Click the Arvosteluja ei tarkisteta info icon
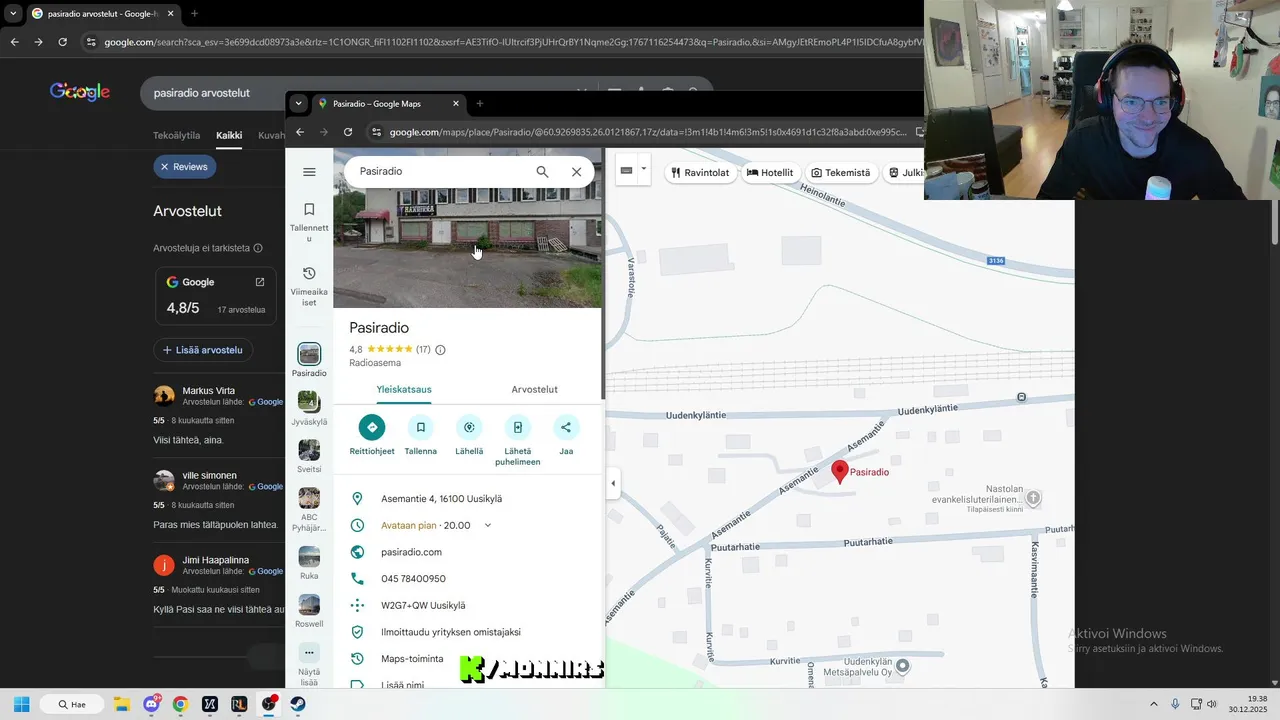The height and width of the screenshot is (720, 1280). point(258,248)
